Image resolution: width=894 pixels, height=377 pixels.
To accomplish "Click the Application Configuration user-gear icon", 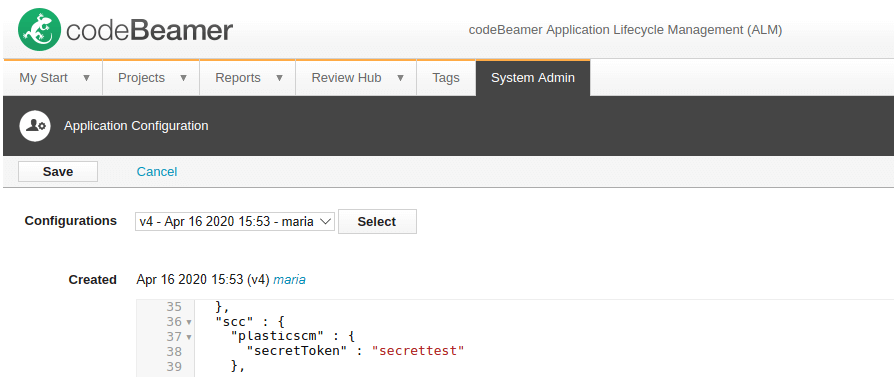I will 36,125.
